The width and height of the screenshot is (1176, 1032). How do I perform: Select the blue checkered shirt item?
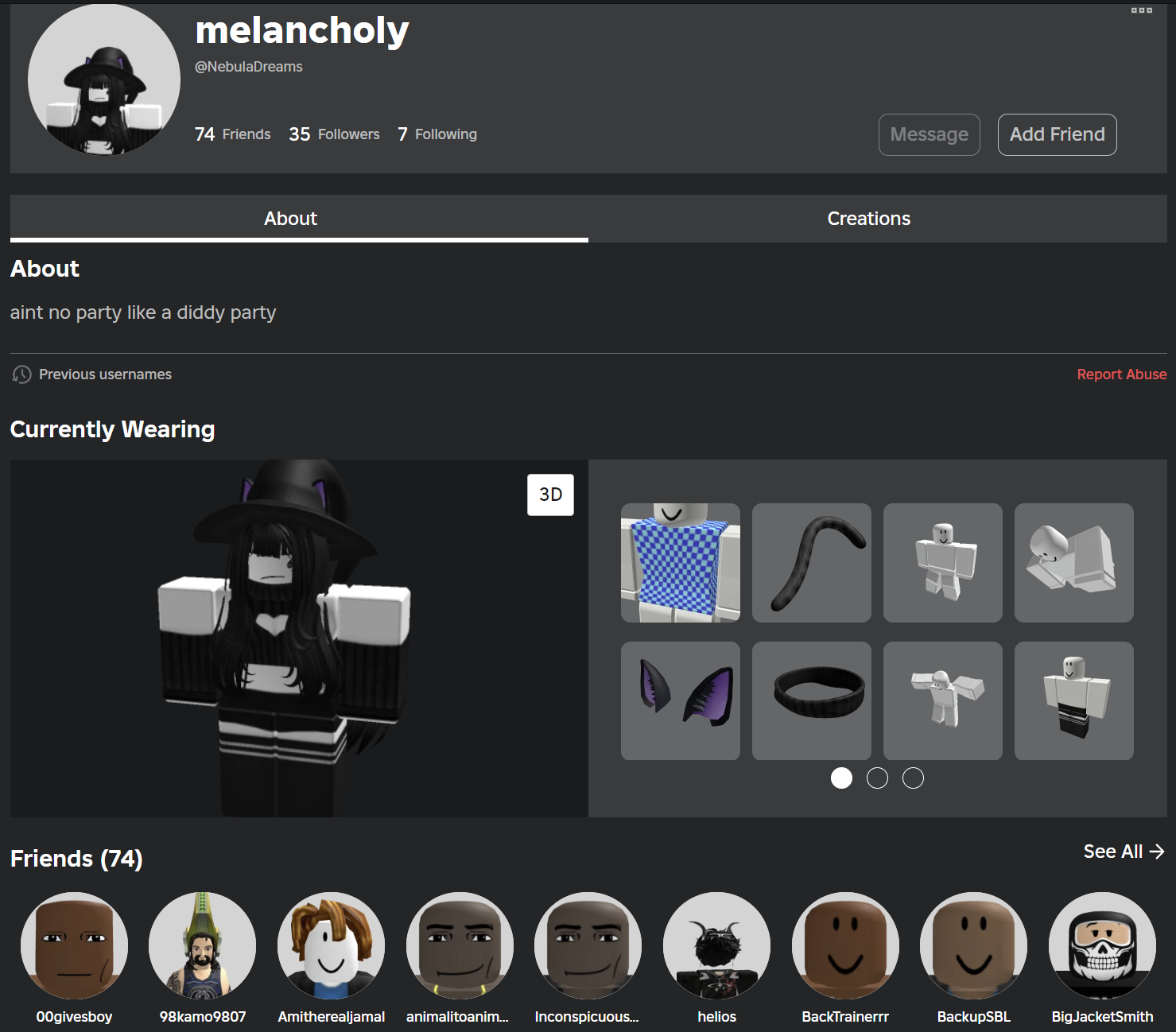tap(680, 563)
